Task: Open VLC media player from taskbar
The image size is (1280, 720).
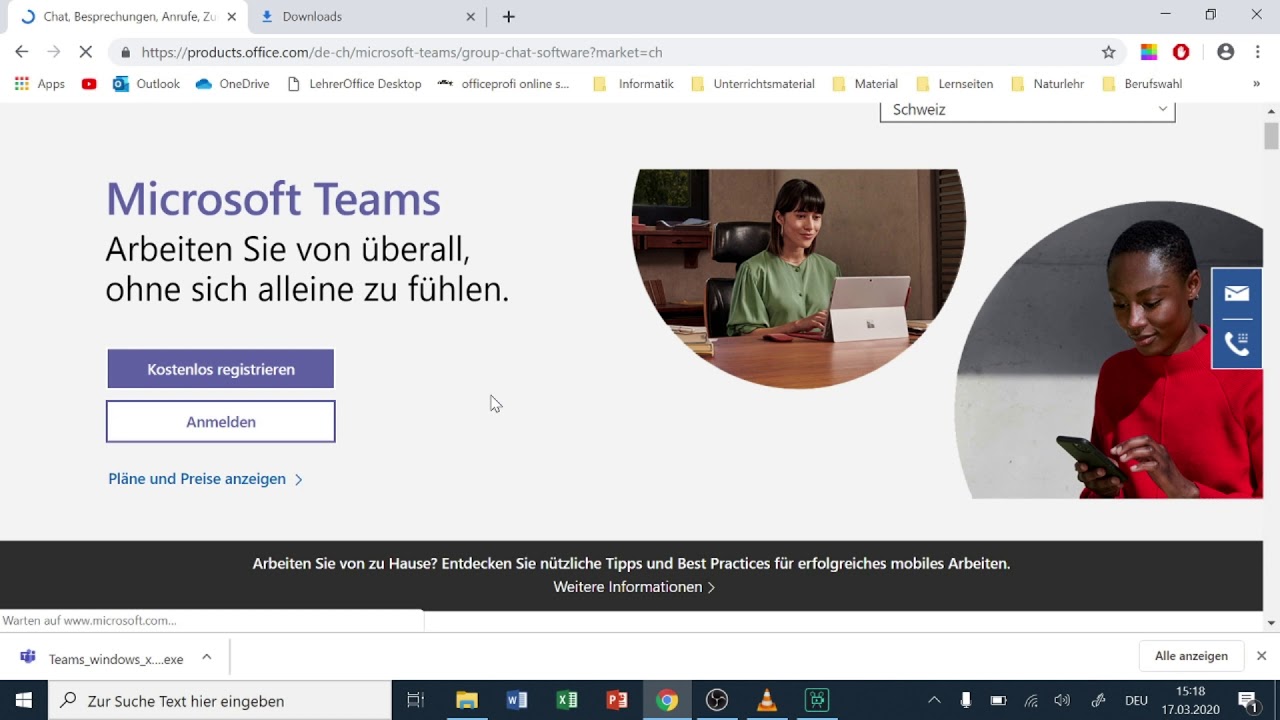Action: click(x=767, y=700)
